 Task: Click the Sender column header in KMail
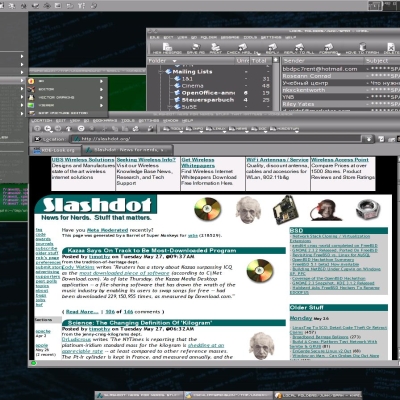pos(322,61)
